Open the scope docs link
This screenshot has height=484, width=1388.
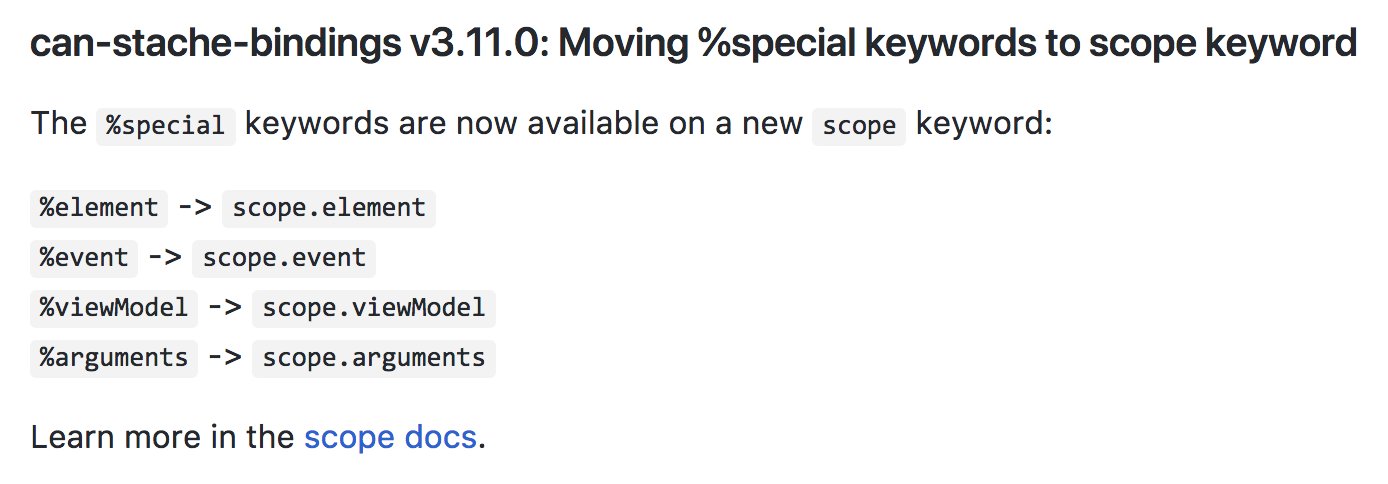[390, 437]
